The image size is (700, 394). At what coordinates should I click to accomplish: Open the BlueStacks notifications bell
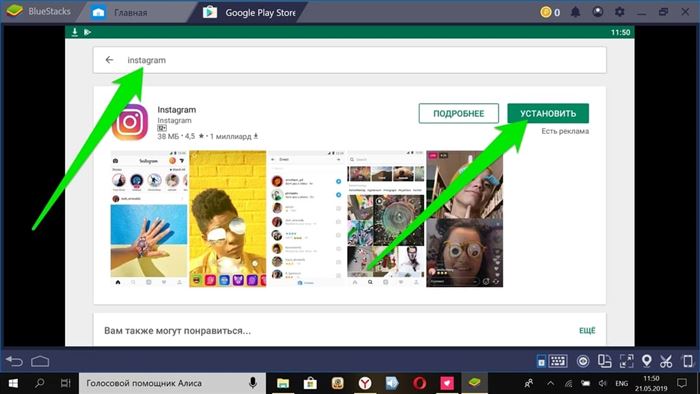pyautogui.click(x=575, y=12)
